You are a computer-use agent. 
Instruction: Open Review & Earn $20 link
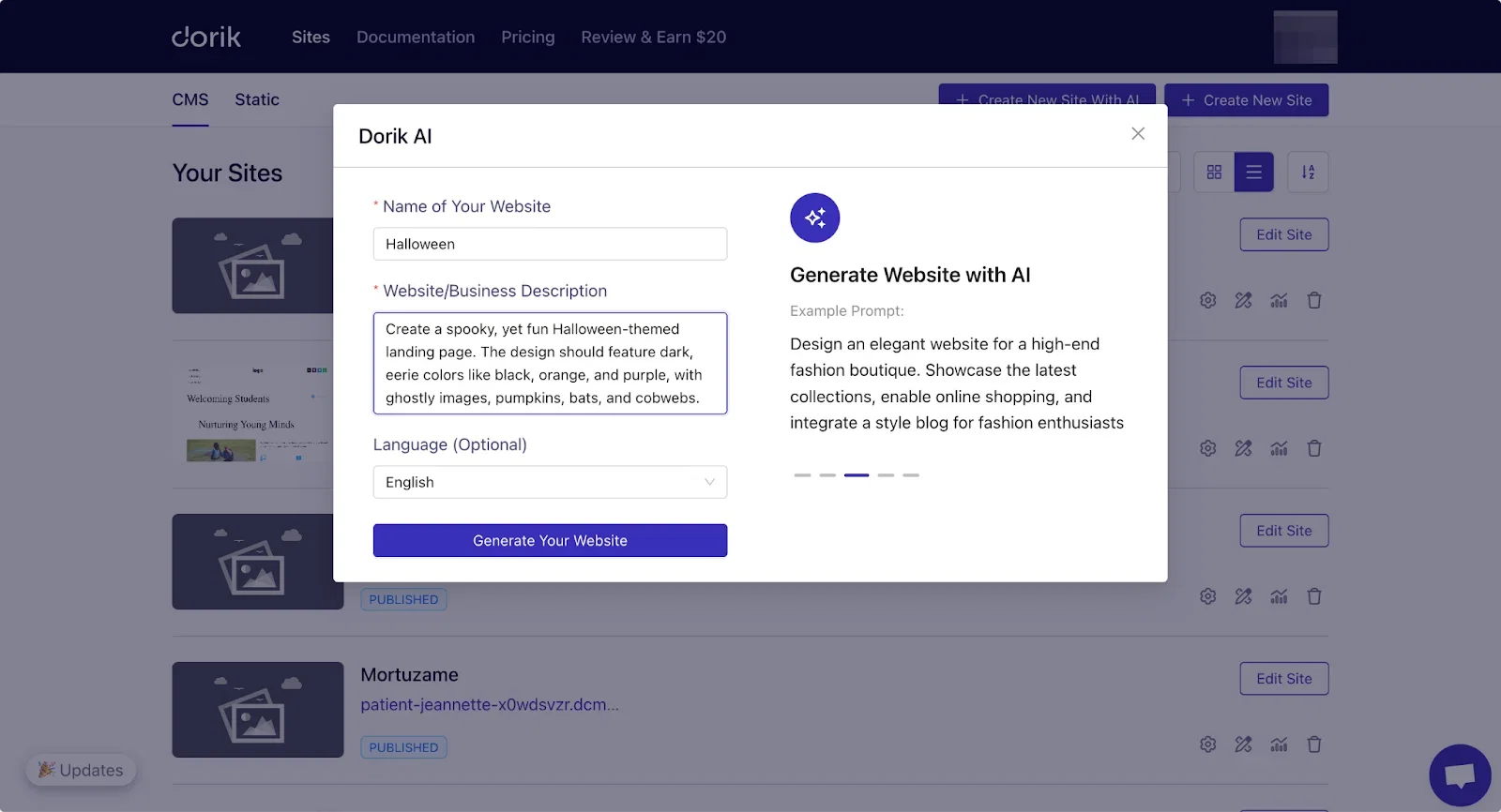(x=654, y=38)
